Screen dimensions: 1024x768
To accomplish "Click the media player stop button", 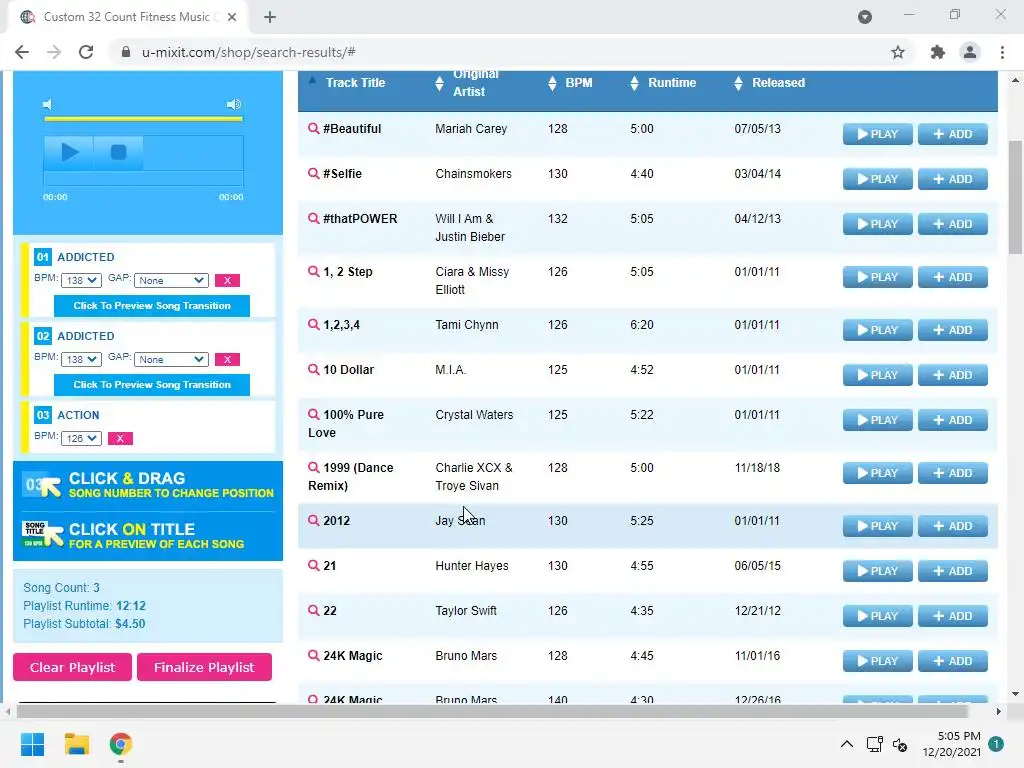I will pyautogui.click(x=118, y=153).
